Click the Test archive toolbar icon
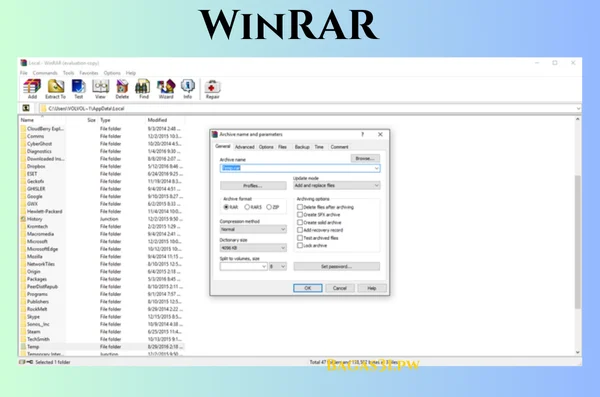Screen dimensions: 600x397 [78, 87]
